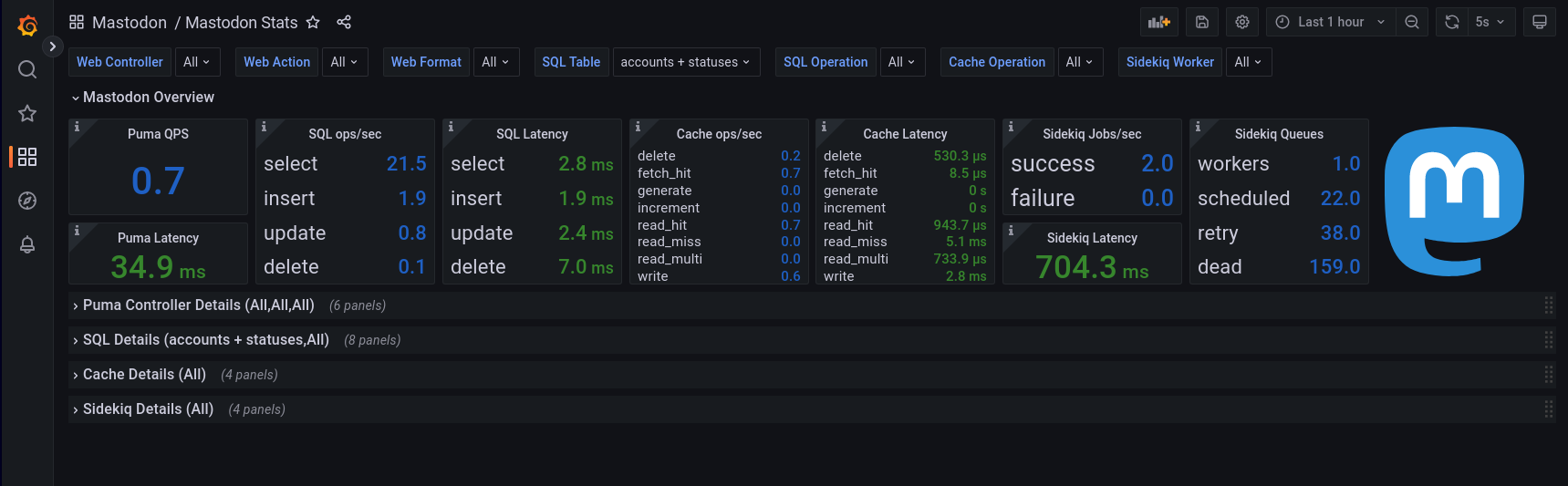1568x486 pixels.
Task: Click the Grafana logo home icon
Action: point(27,26)
